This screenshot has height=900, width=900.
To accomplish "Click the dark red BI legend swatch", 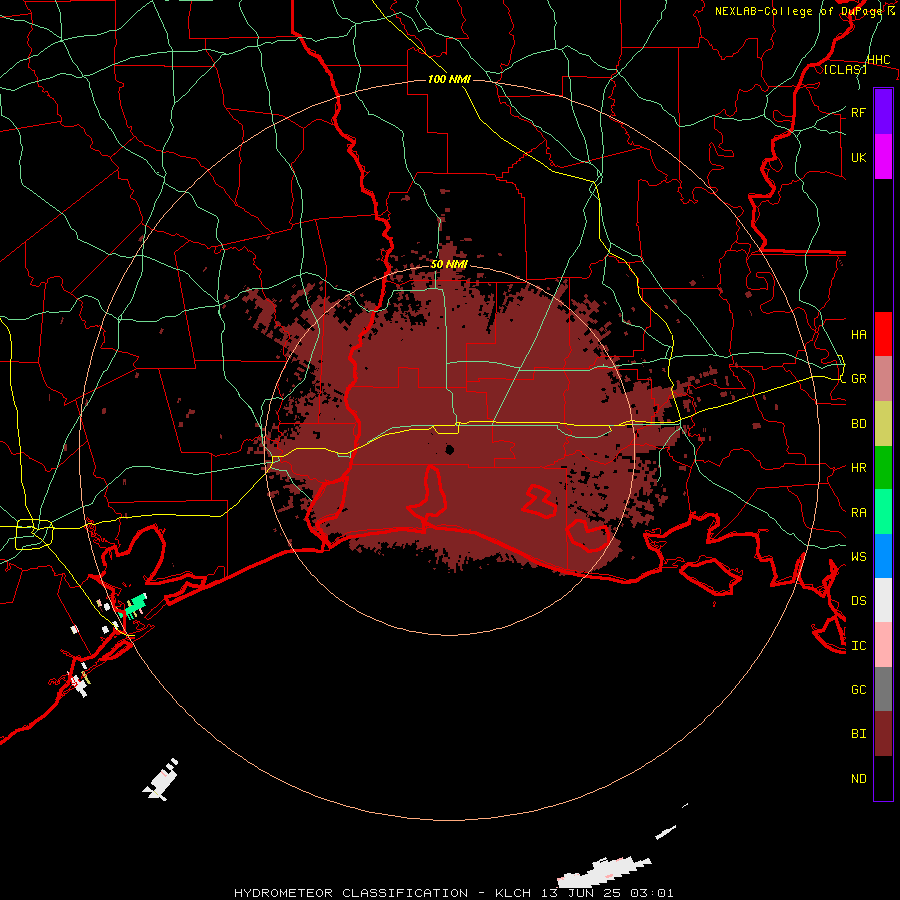I will pyautogui.click(x=883, y=734).
